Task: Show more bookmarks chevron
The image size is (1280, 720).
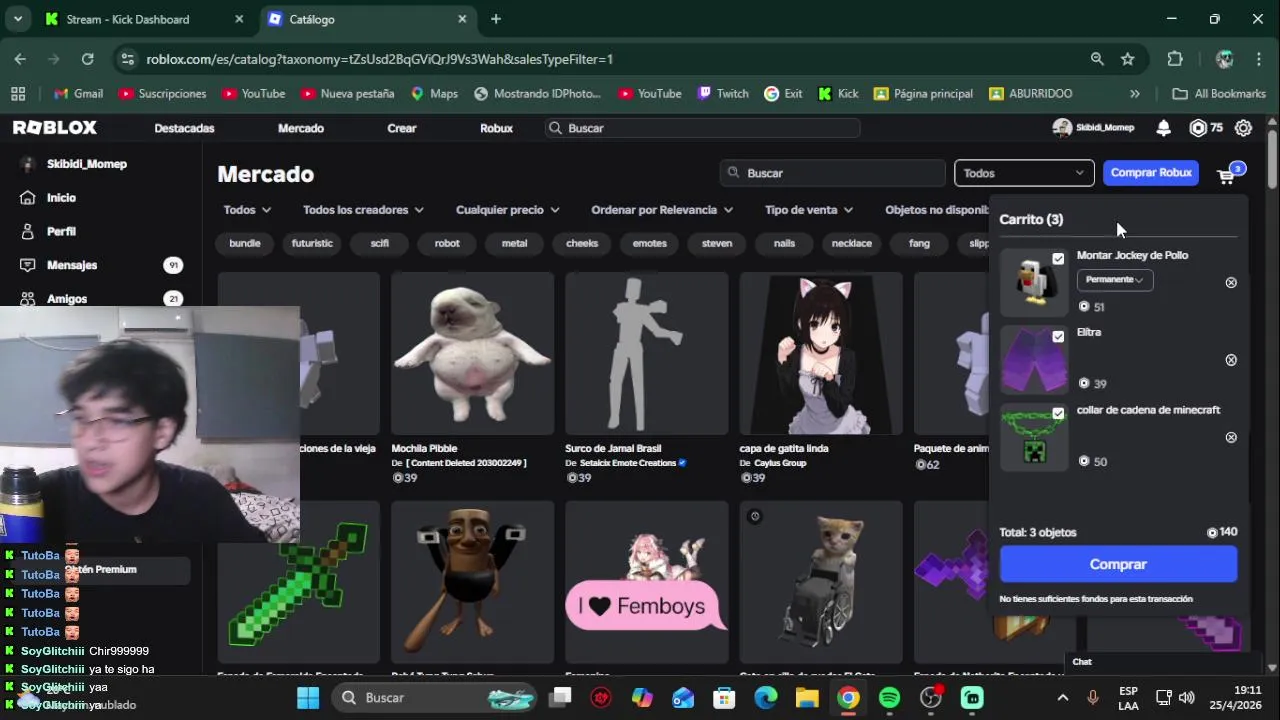Action: [x=1135, y=93]
